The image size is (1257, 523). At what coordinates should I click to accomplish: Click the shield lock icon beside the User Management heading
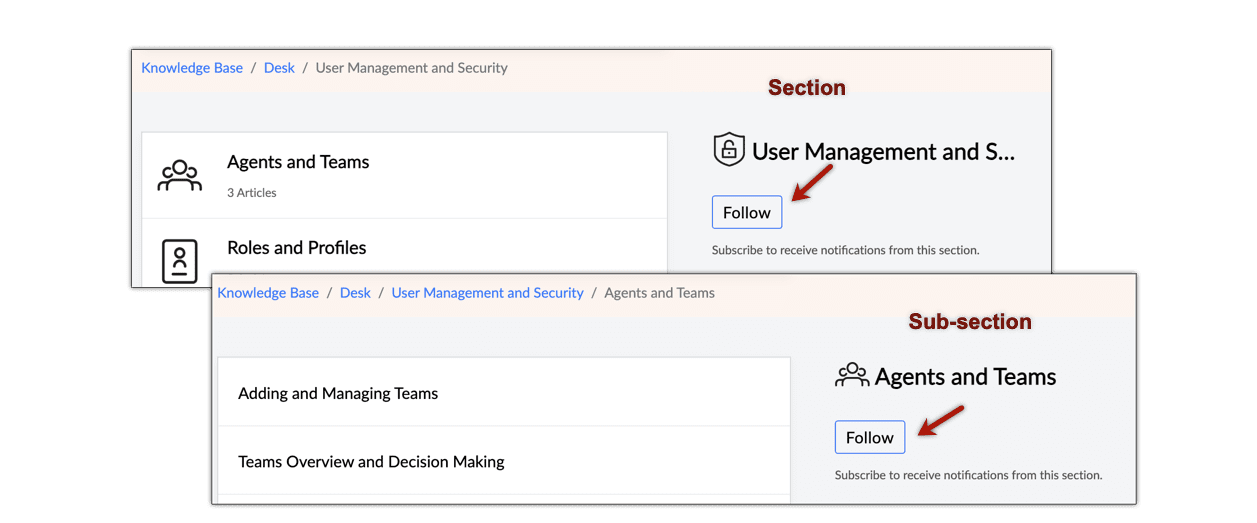(729, 150)
